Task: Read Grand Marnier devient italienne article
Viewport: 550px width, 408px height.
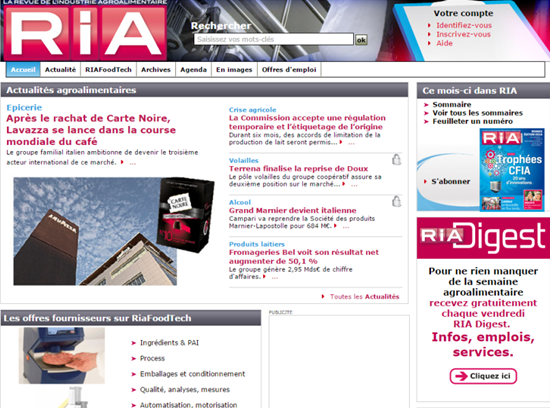Action: (x=293, y=210)
